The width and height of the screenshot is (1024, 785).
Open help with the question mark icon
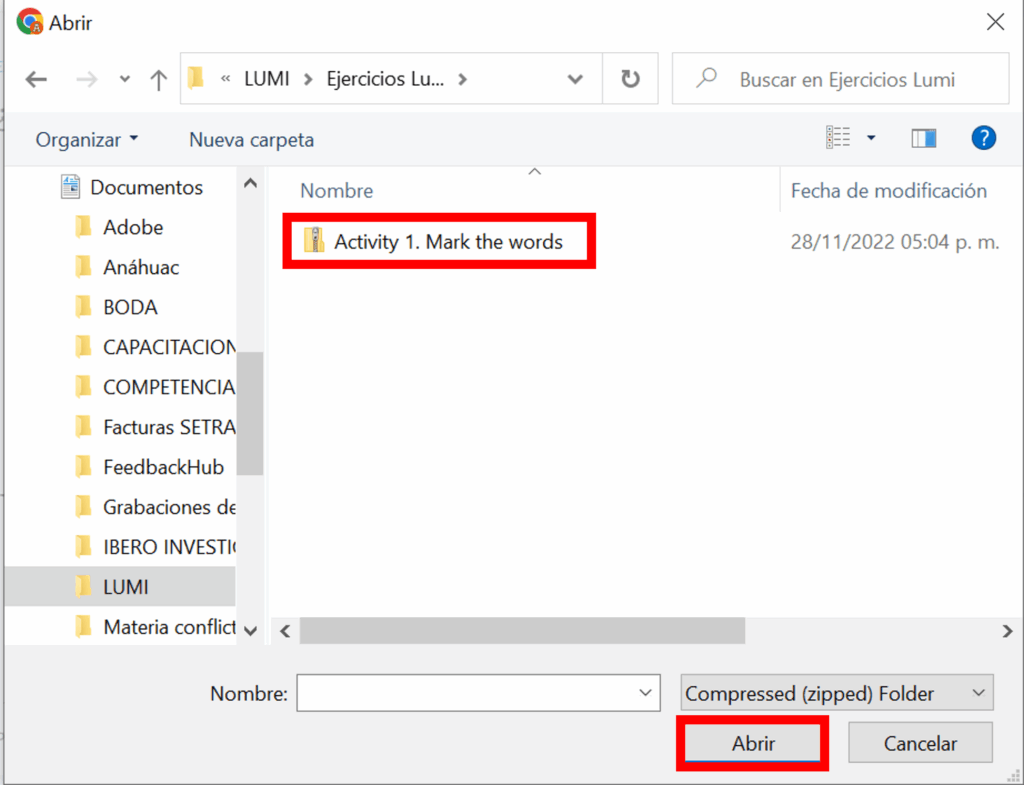tap(983, 139)
